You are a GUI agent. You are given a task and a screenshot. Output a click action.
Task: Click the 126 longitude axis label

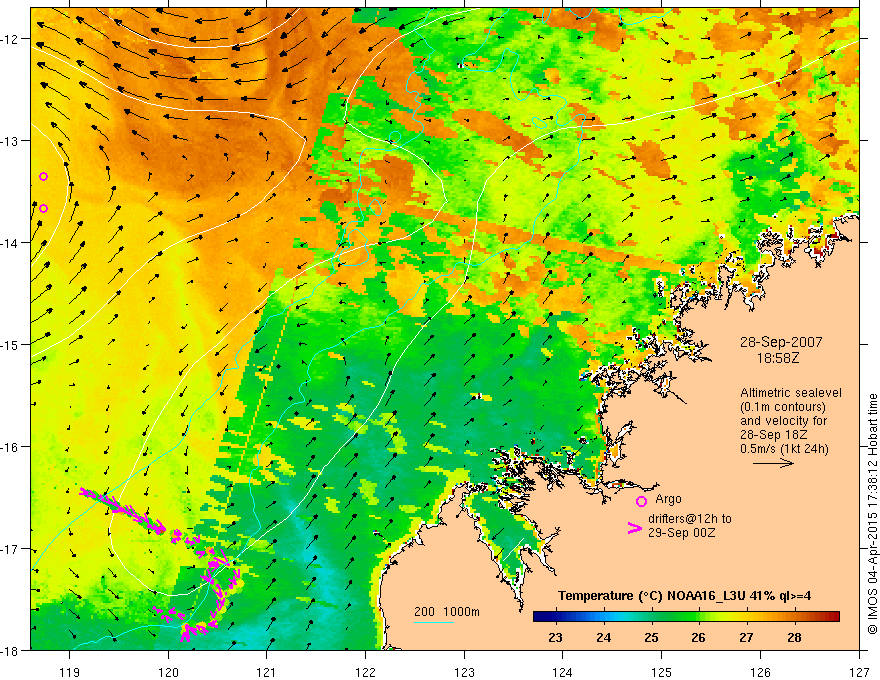pos(760,672)
